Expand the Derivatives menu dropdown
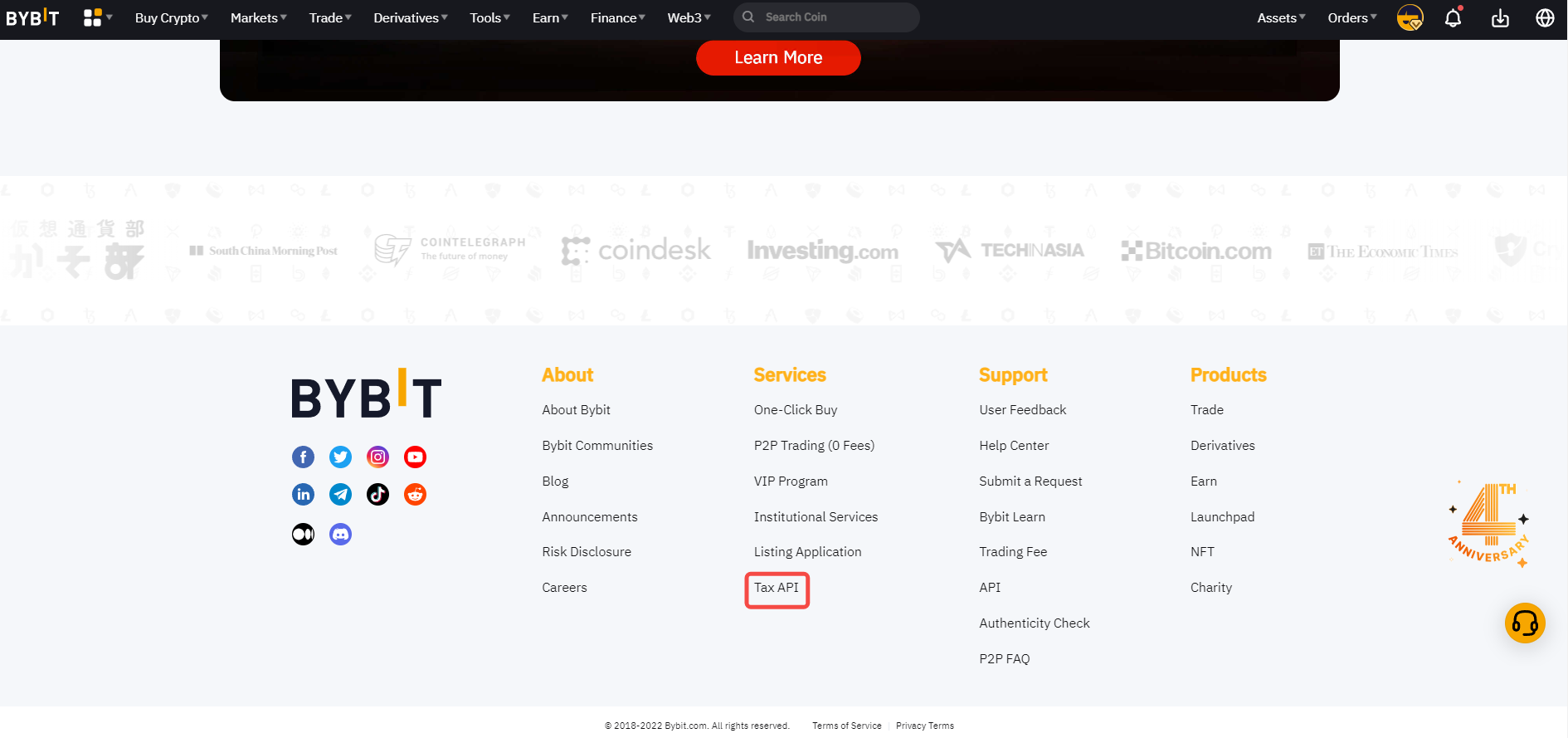The width and height of the screenshot is (1568, 738). pyautogui.click(x=410, y=18)
